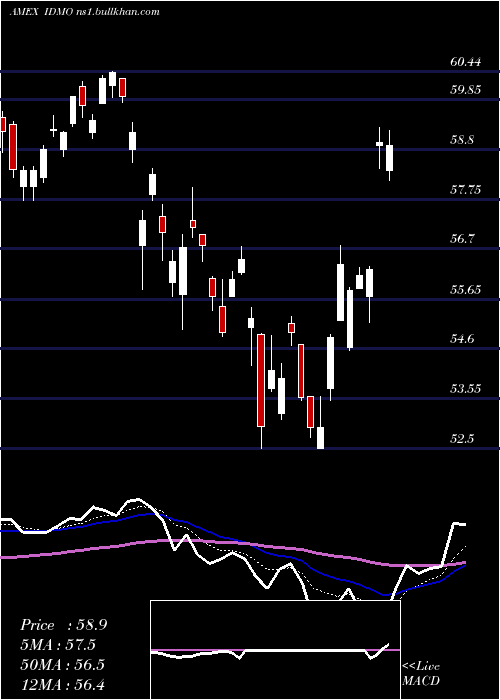Click the Price : 58.9 readout
Image resolution: width=500 pixels, height=700 pixels.
coord(63,625)
